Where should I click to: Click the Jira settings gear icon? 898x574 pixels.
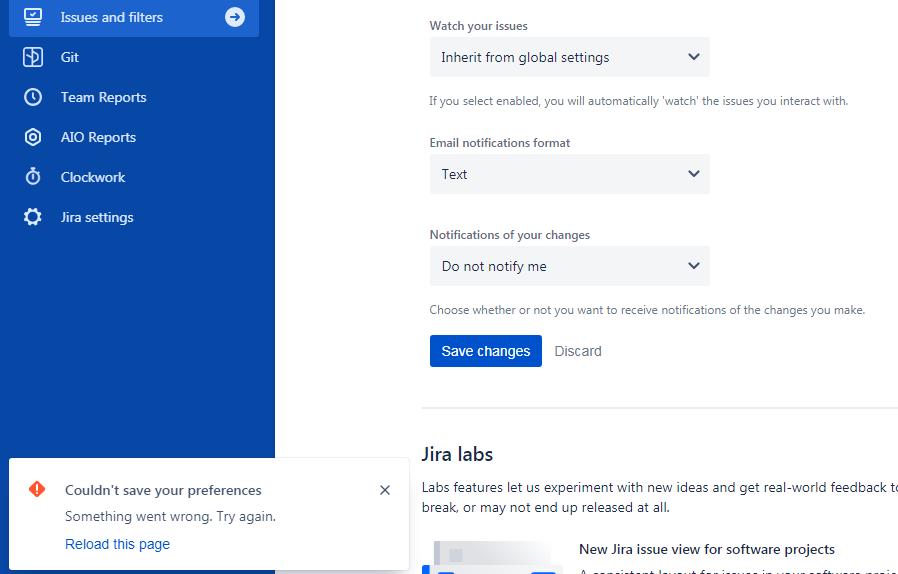[x=33, y=217]
